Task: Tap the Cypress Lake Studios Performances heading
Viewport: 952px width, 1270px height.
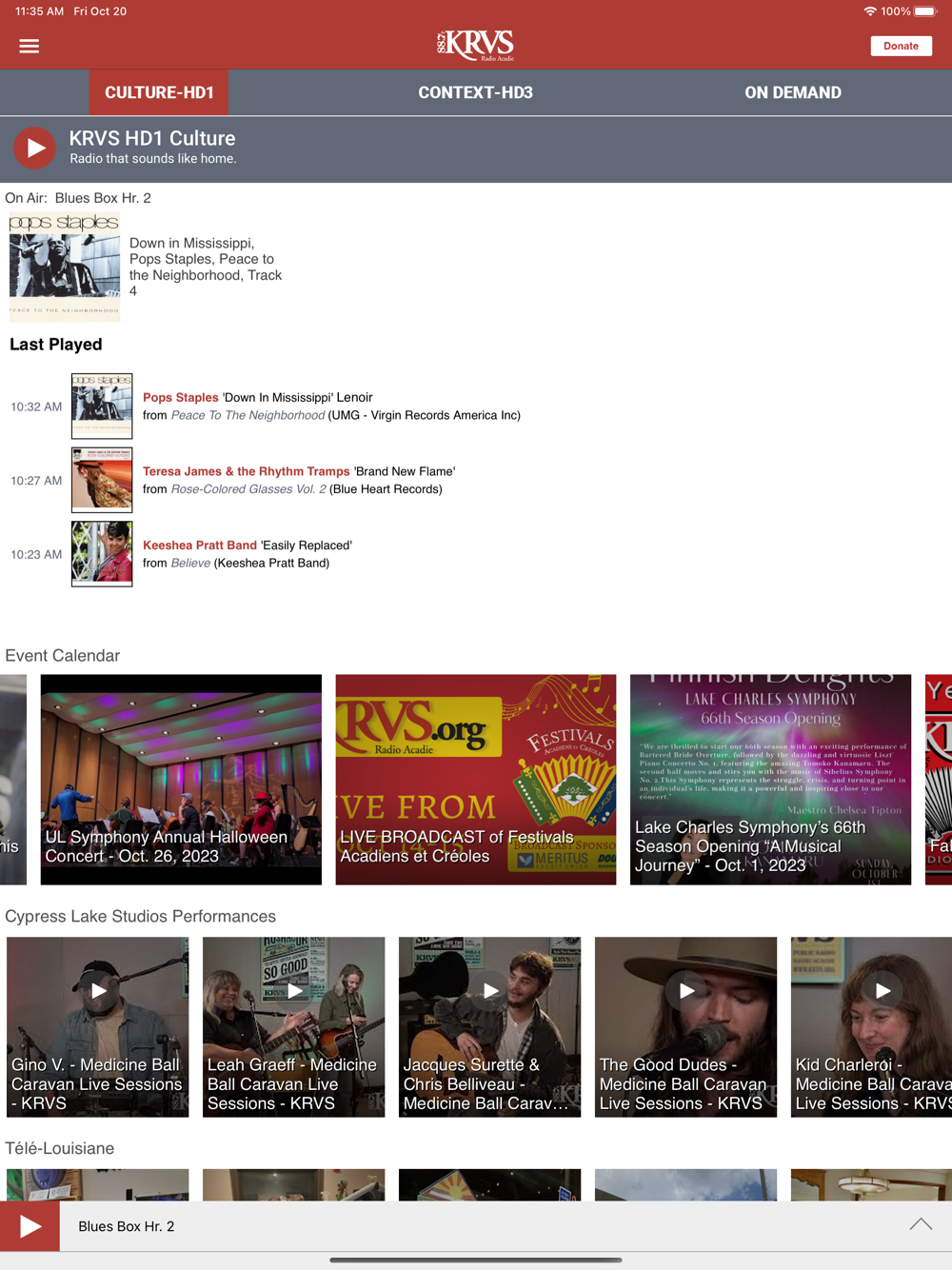Action: tap(141, 917)
